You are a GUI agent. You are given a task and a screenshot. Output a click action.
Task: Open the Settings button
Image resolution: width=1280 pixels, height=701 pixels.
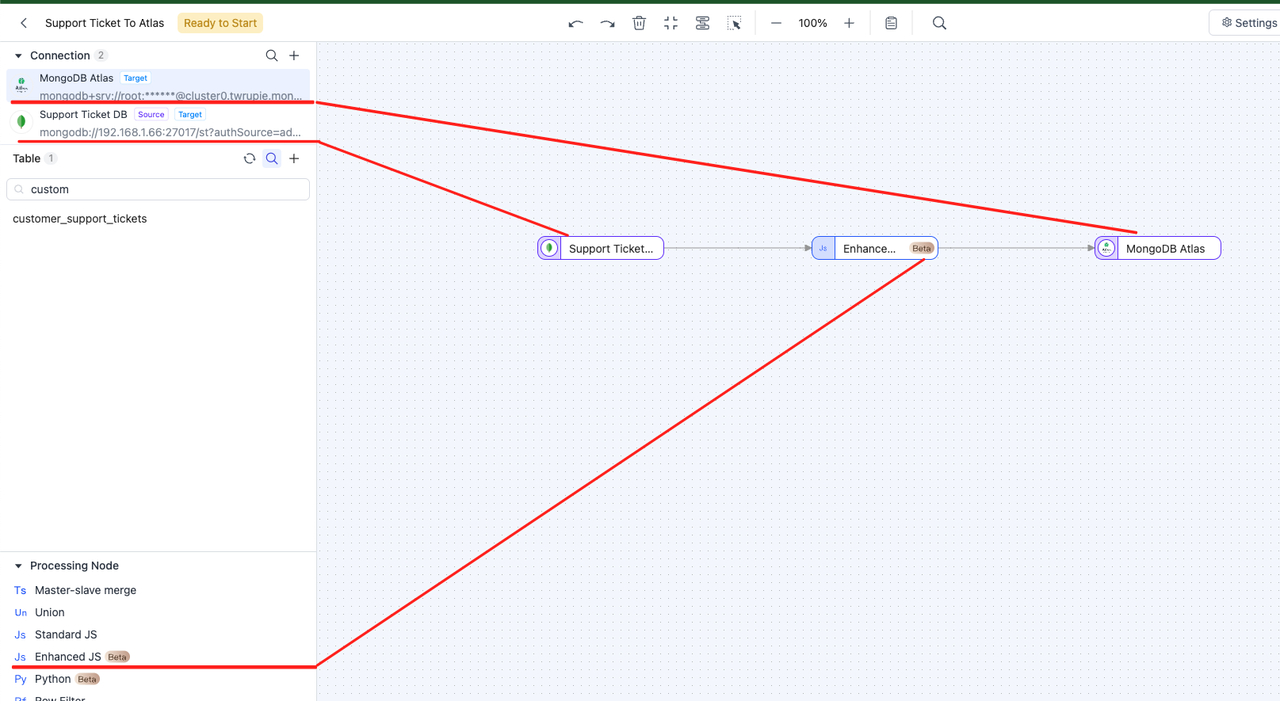tap(1248, 23)
